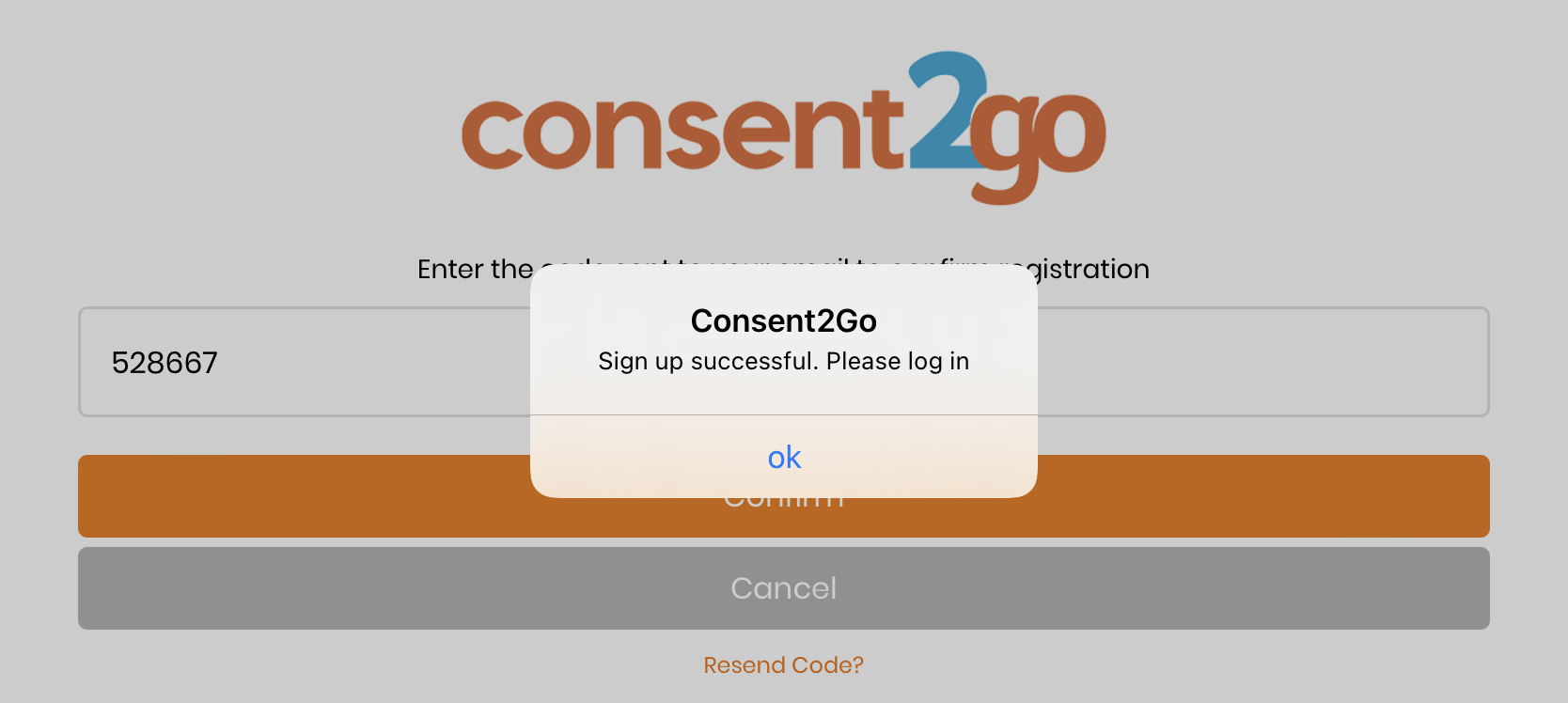The height and width of the screenshot is (703, 1568).
Task: Cancel the email confirmation process
Action: 783,587
